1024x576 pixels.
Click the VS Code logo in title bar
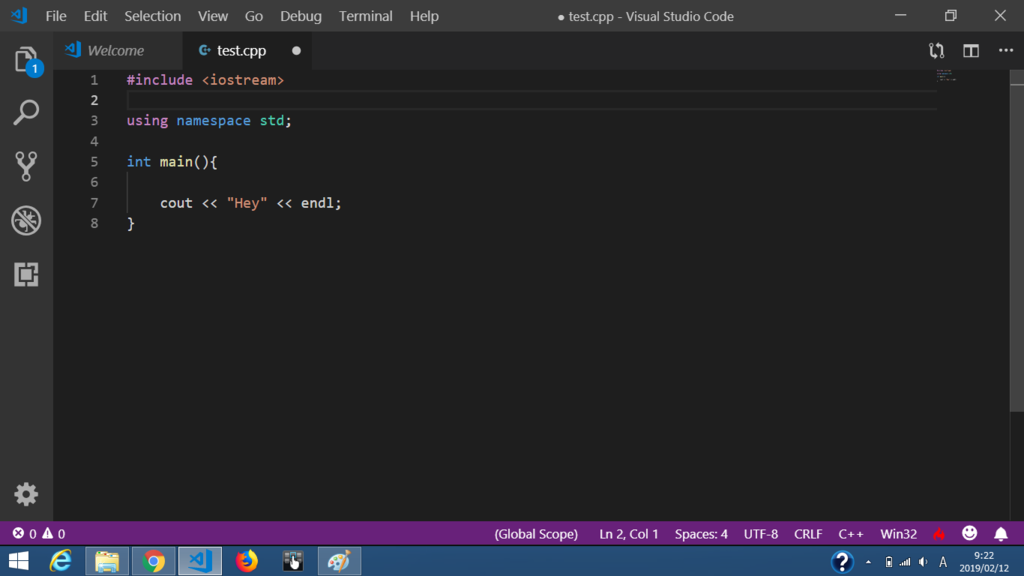19,15
